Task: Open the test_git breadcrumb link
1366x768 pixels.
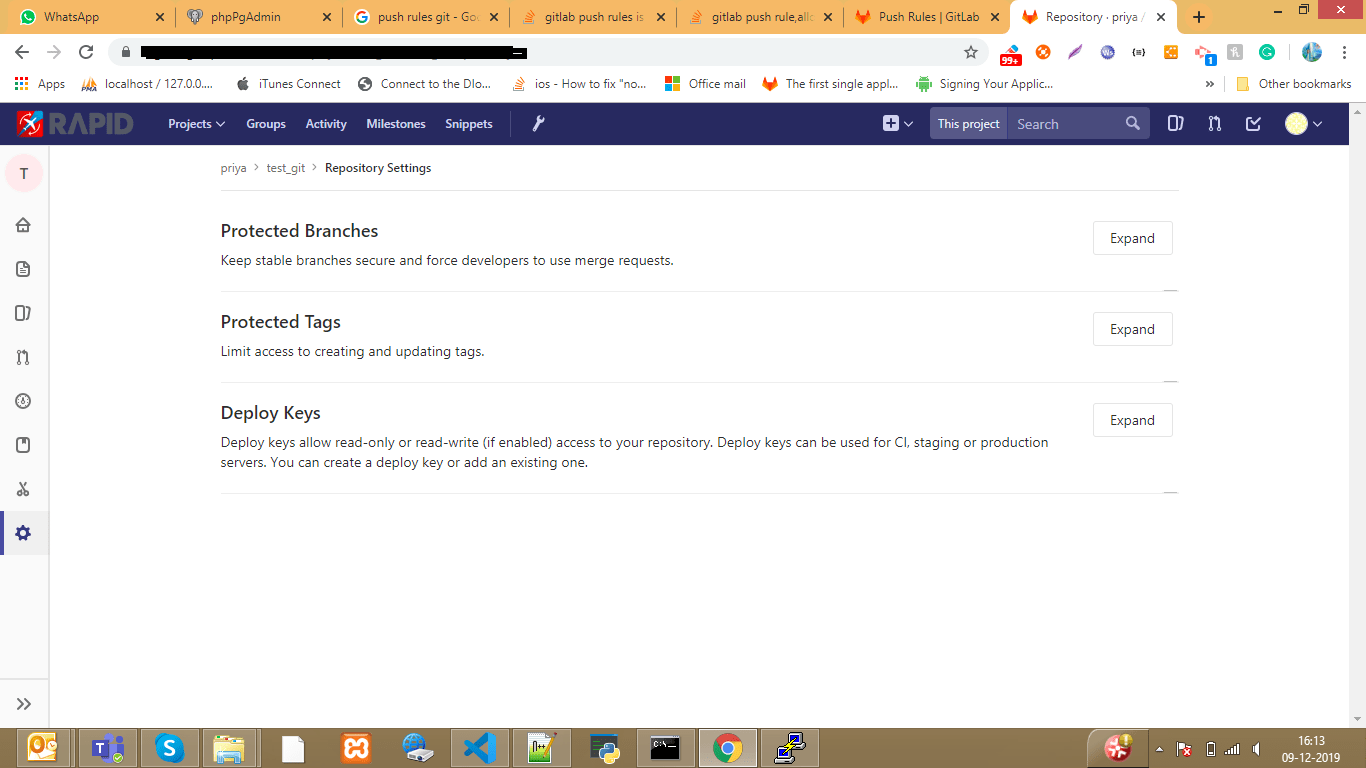Action: 285,167
